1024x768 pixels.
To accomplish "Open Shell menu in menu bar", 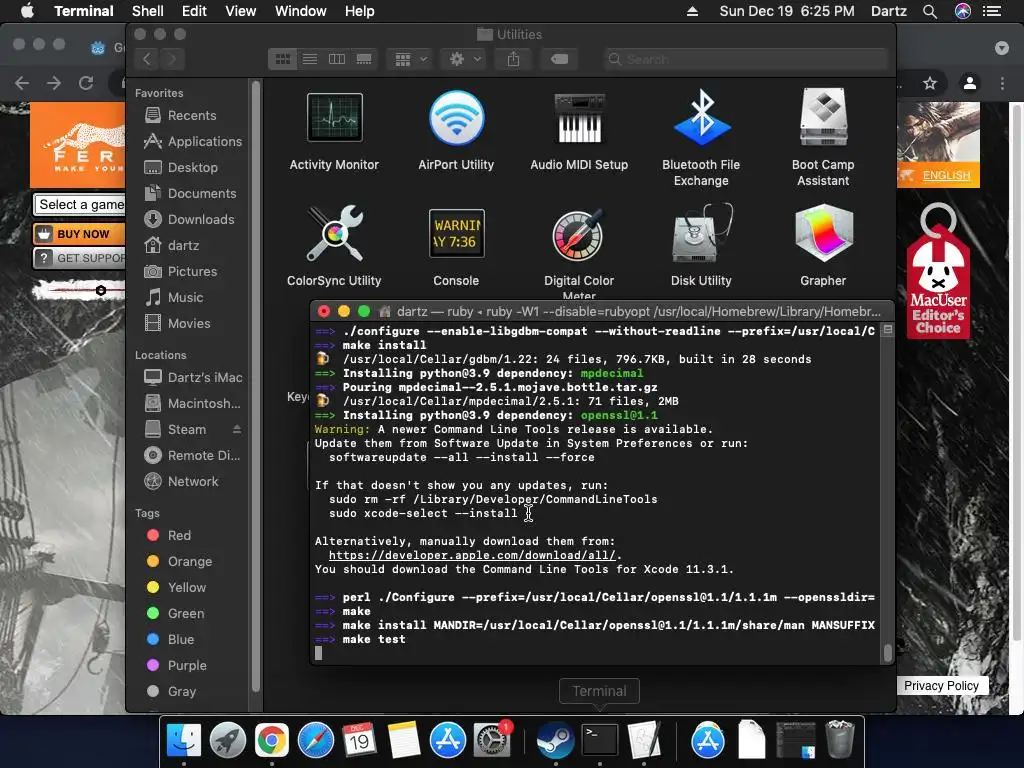I will pyautogui.click(x=148, y=11).
